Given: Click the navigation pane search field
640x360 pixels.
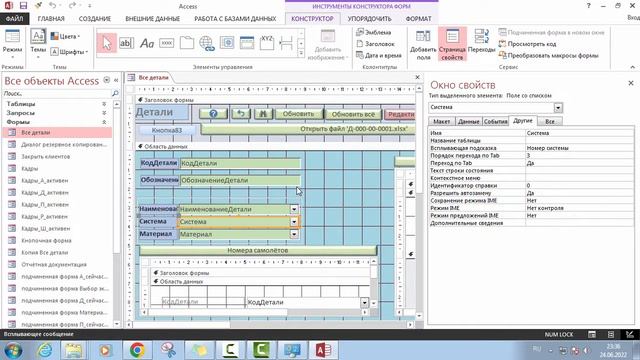Looking at the screenshot, I should click(57, 93).
